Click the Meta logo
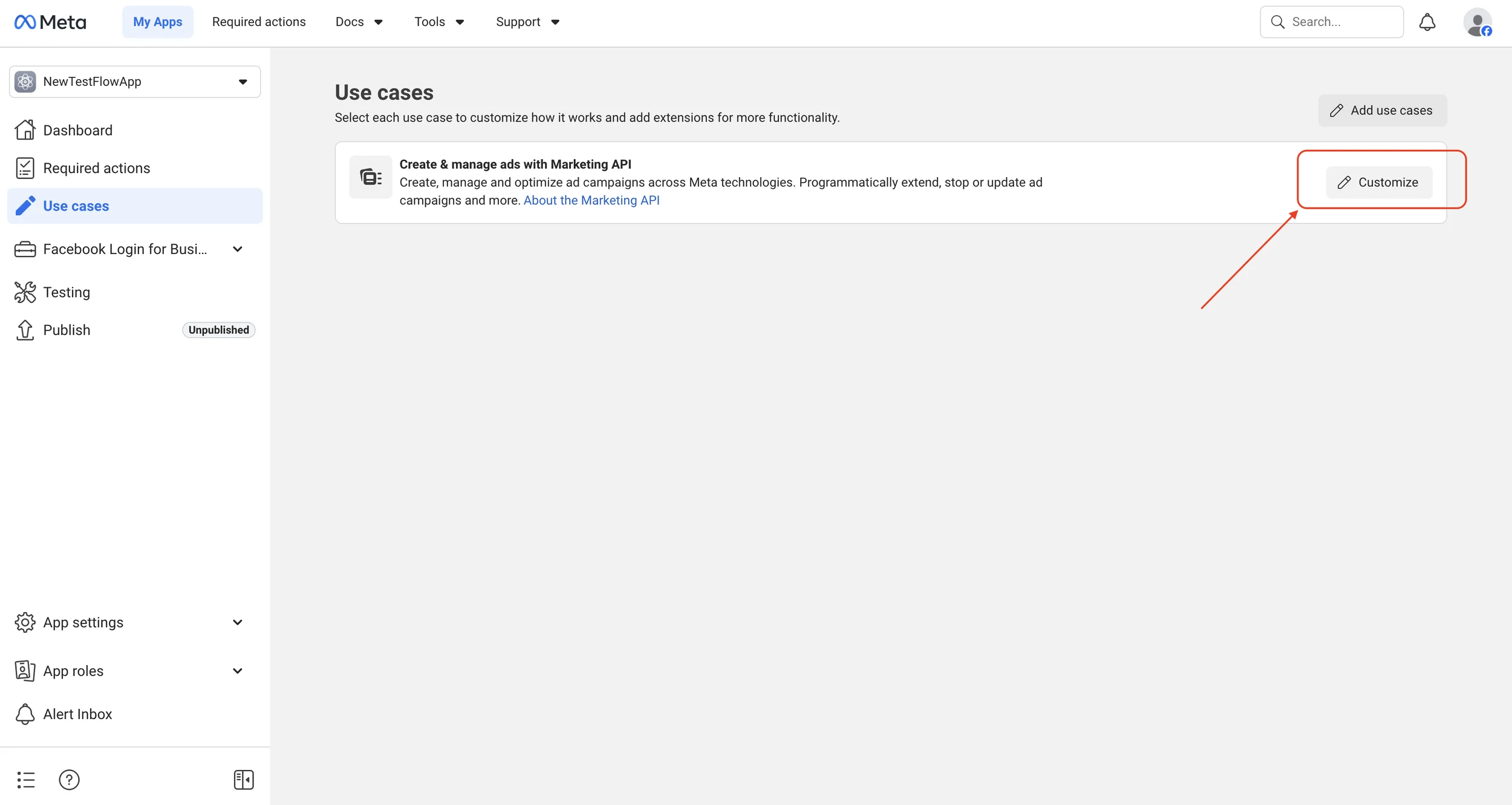Screen dimensions: 1512x805 [x=50, y=22]
